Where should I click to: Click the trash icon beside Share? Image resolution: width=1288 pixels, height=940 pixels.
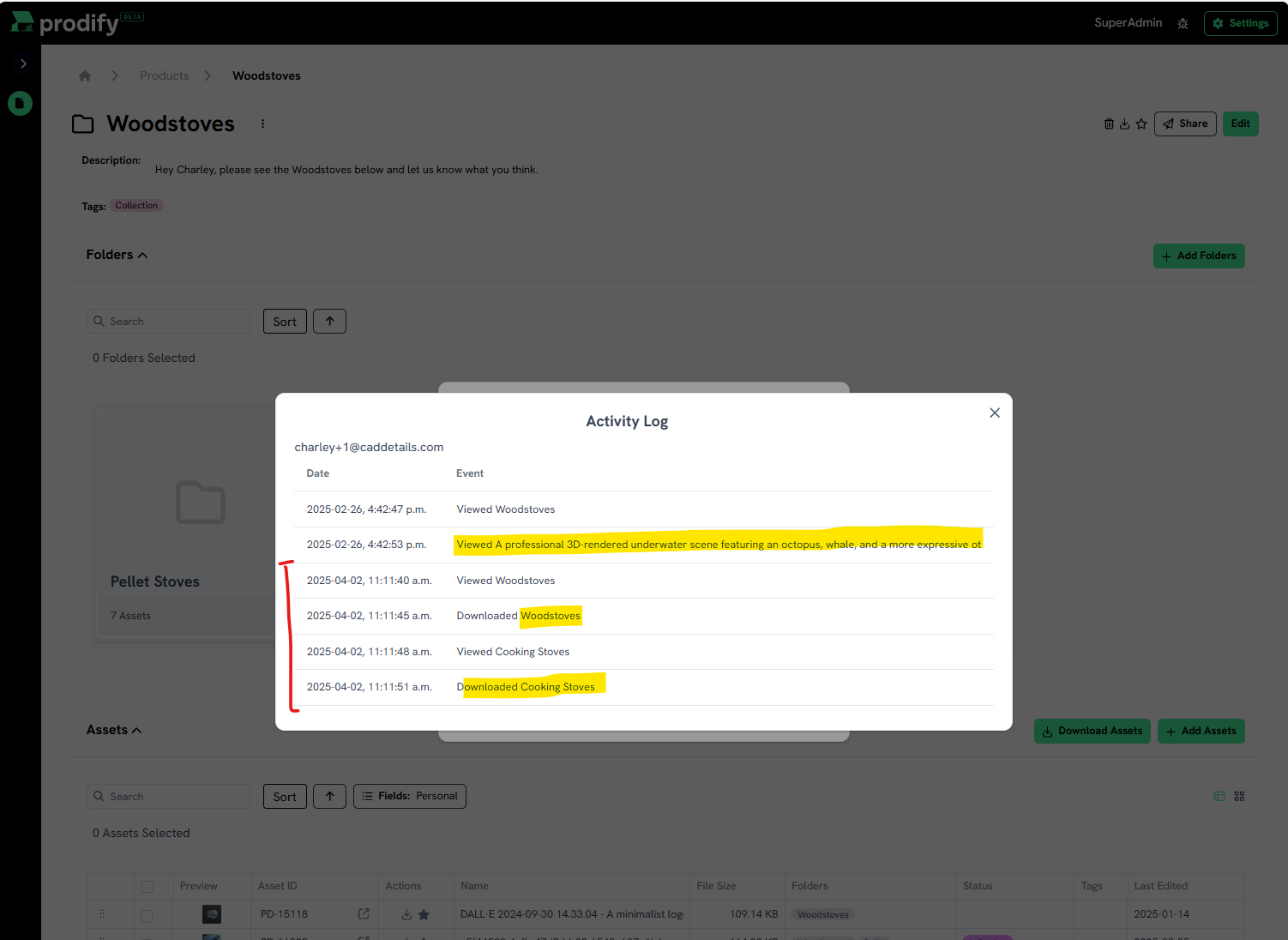1109,124
